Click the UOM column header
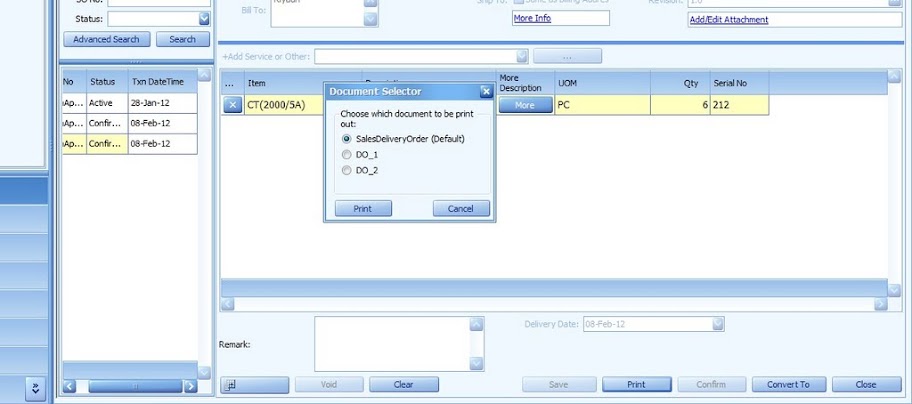 (x=603, y=83)
